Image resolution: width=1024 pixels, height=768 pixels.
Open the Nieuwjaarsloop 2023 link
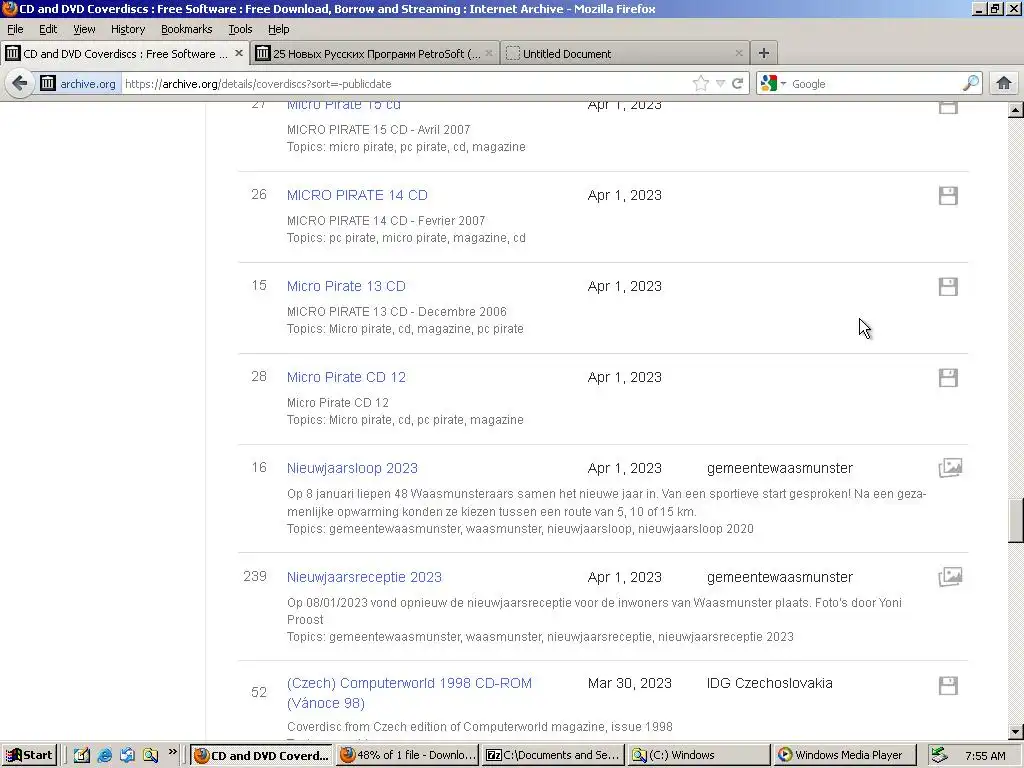tap(352, 468)
